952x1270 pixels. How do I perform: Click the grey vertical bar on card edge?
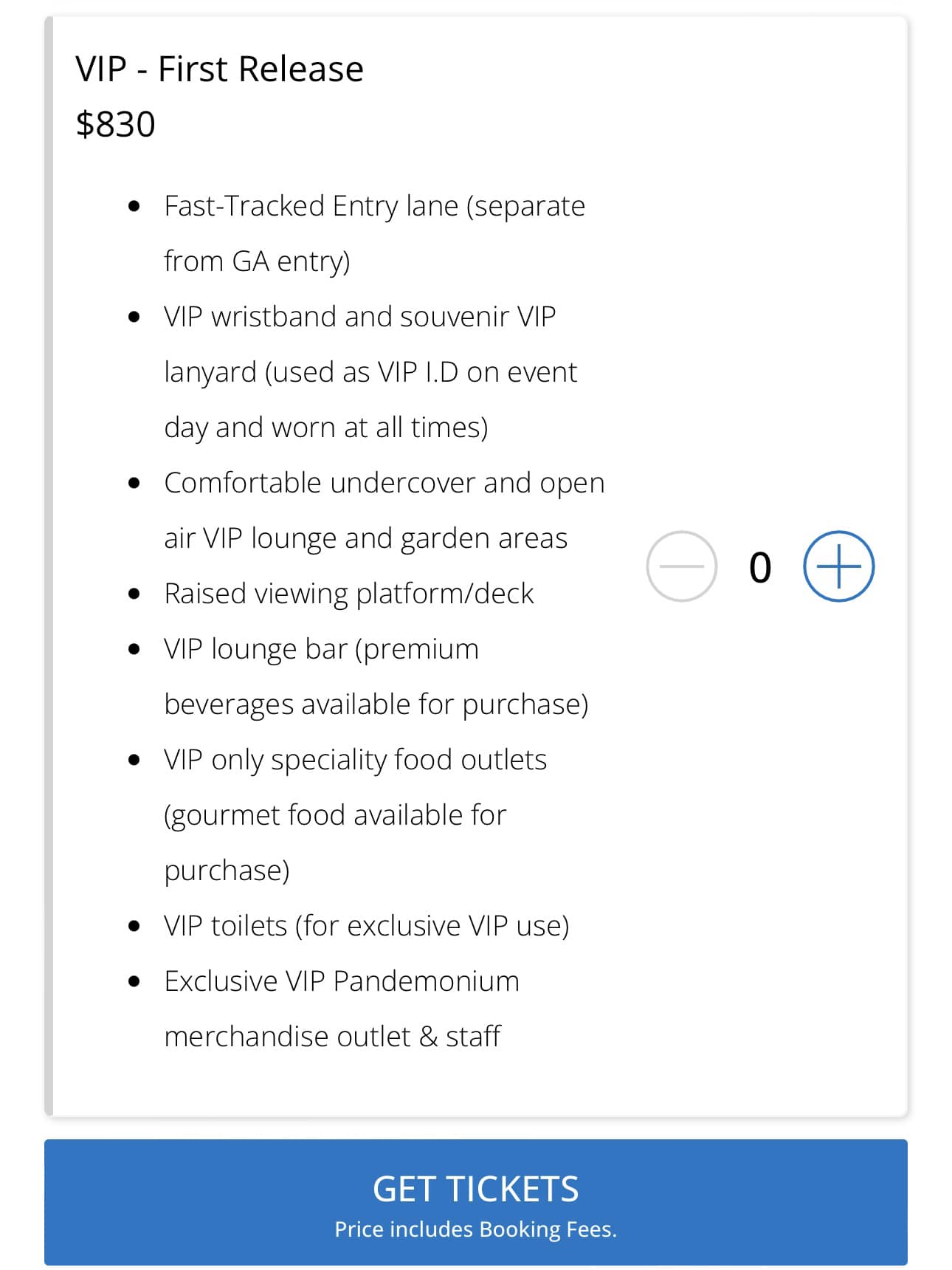point(49,566)
